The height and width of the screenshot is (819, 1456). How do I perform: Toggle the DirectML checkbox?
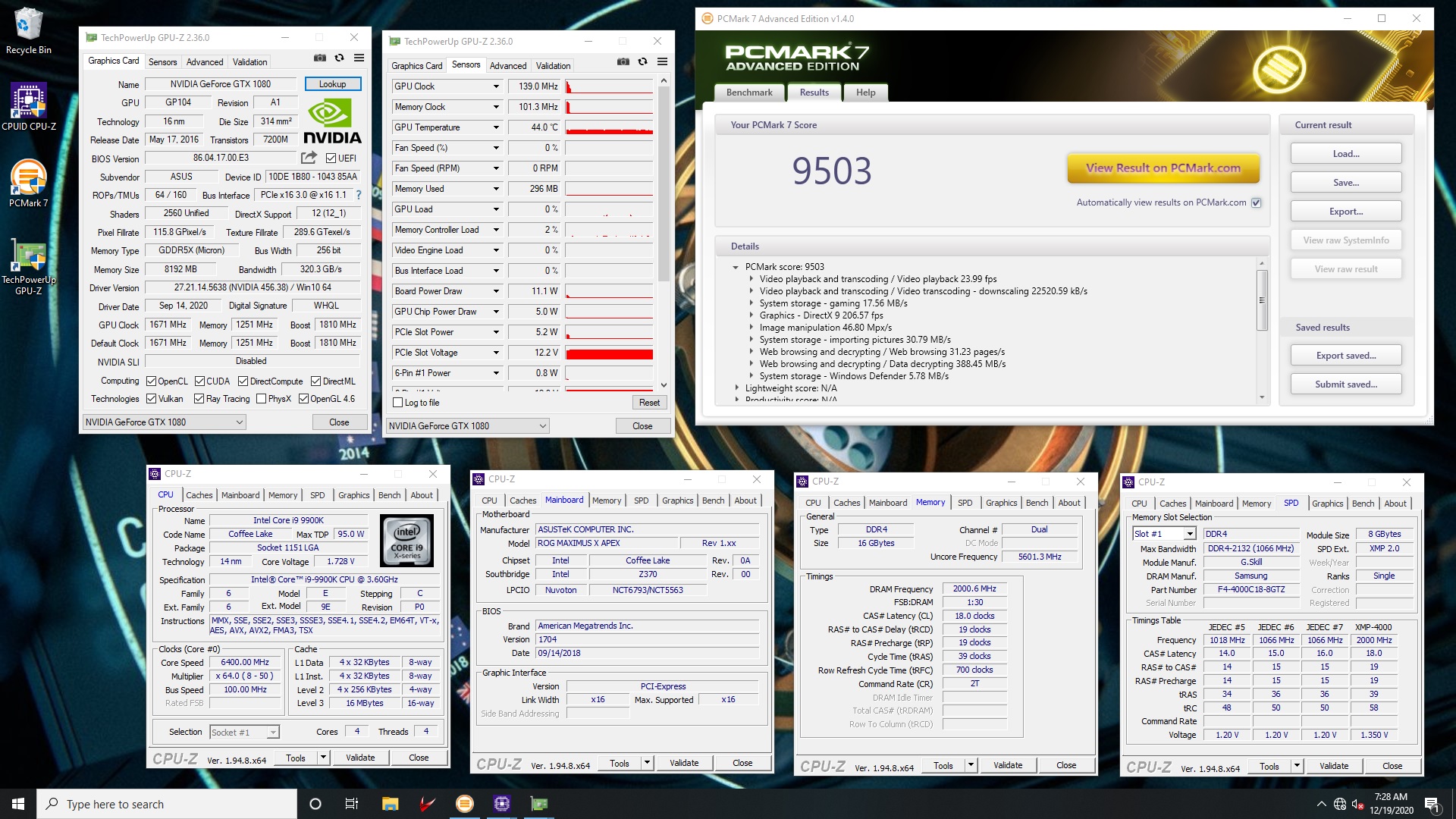pos(315,381)
